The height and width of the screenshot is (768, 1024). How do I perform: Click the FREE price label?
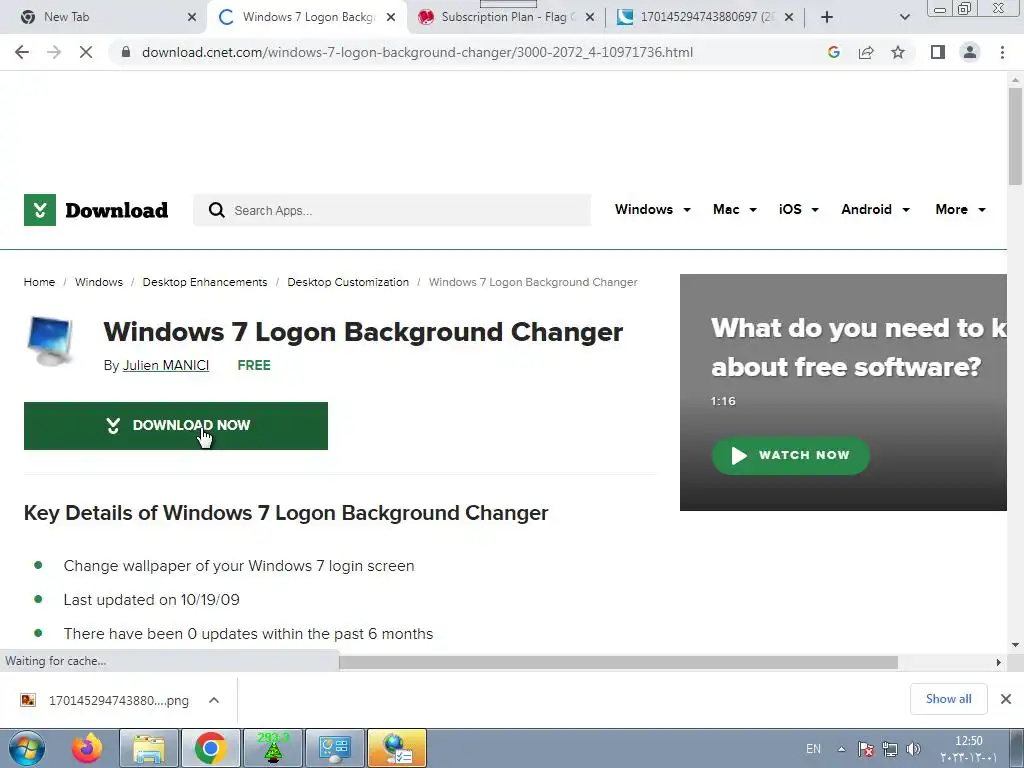(254, 366)
